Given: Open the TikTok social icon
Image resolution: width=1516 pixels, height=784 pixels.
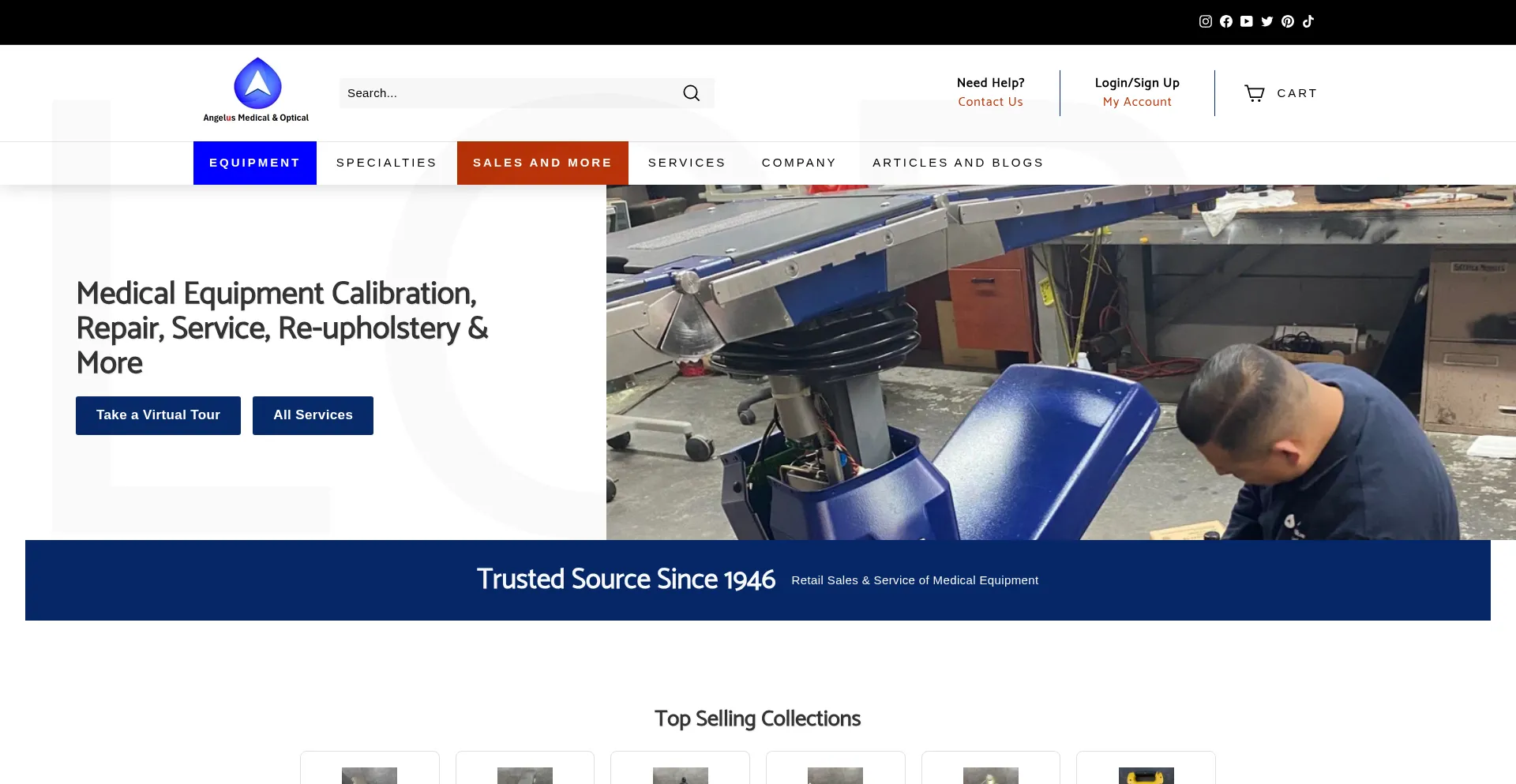Looking at the screenshot, I should click(x=1308, y=21).
